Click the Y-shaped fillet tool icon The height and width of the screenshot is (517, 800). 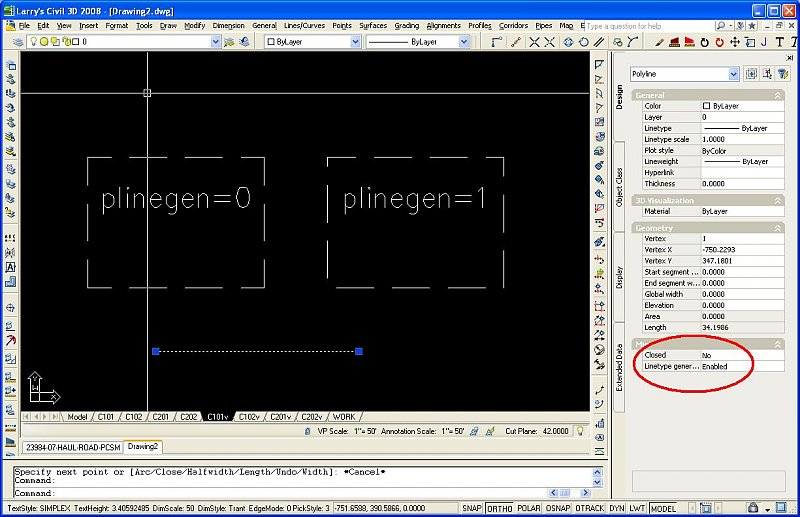tap(633, 42)
